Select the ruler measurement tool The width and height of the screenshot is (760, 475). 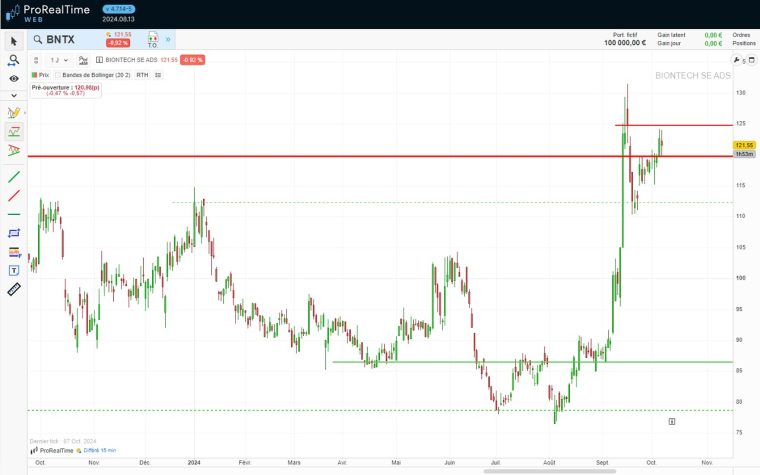pos(14,289)
